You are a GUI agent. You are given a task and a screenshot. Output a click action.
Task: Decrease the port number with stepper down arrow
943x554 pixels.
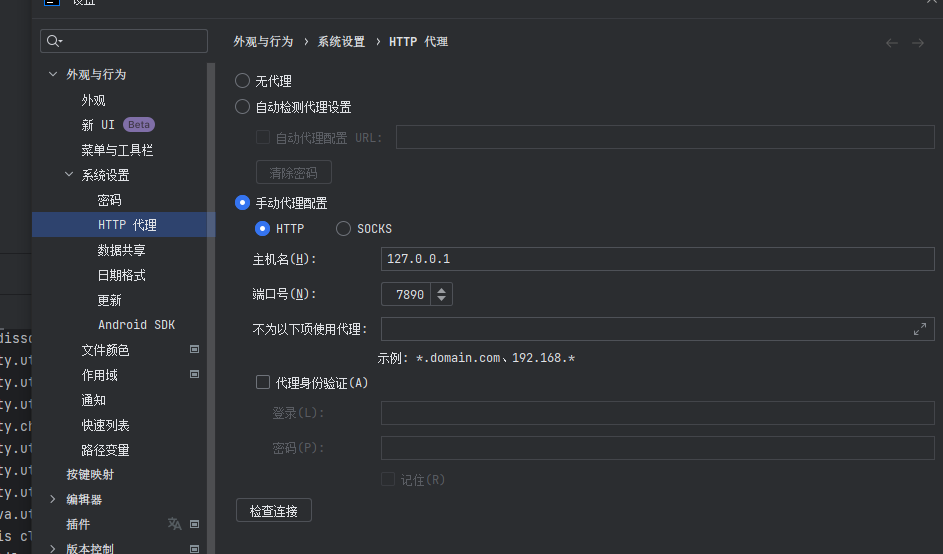pyautogui.click(x=441, y=298)
